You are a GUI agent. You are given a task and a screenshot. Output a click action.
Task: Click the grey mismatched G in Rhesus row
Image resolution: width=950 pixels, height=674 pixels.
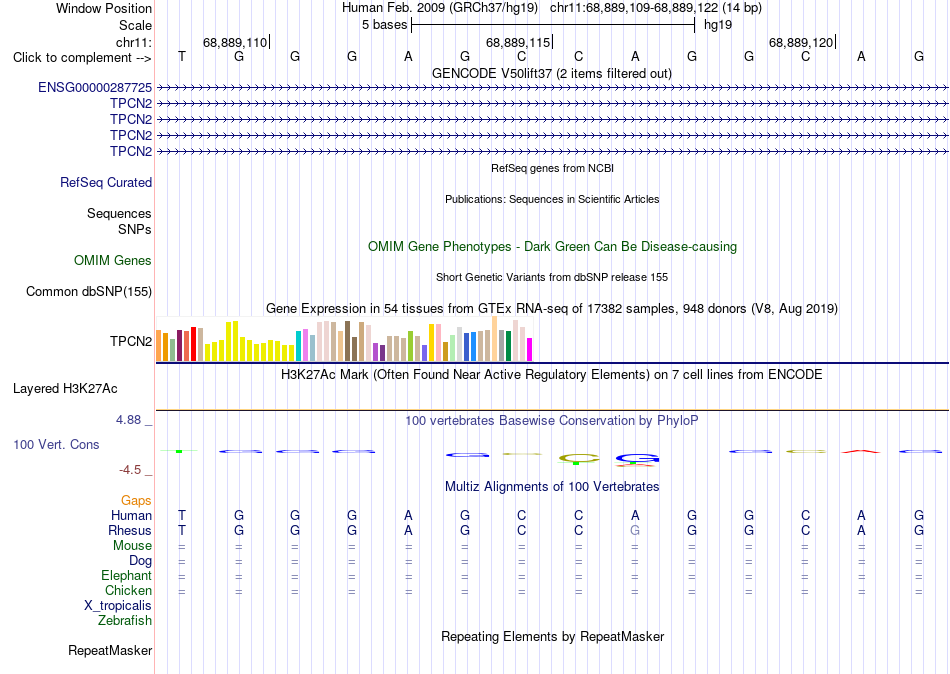point(635,530)
